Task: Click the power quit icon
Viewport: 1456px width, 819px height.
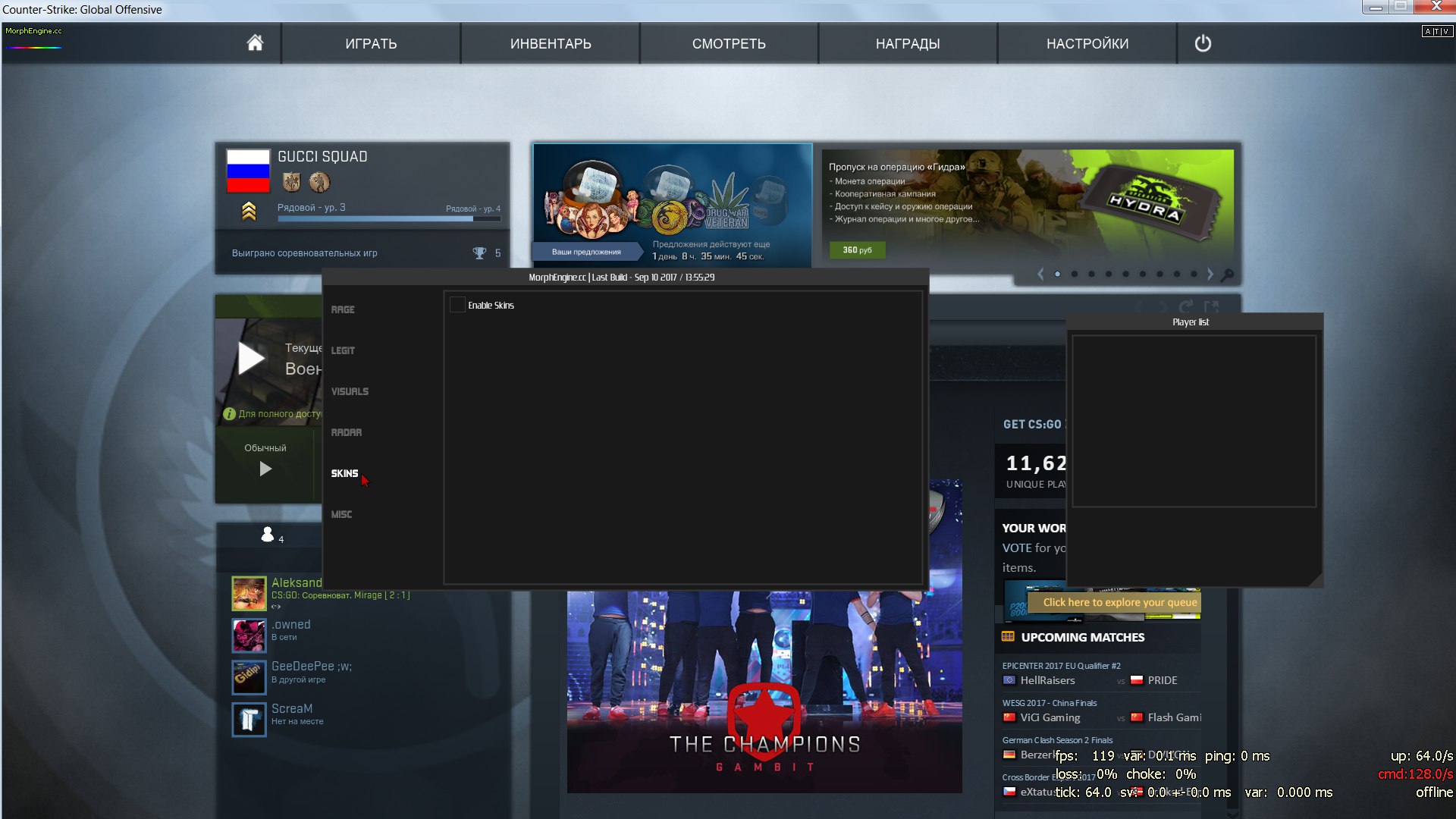Action: [x=1203, y=43]
